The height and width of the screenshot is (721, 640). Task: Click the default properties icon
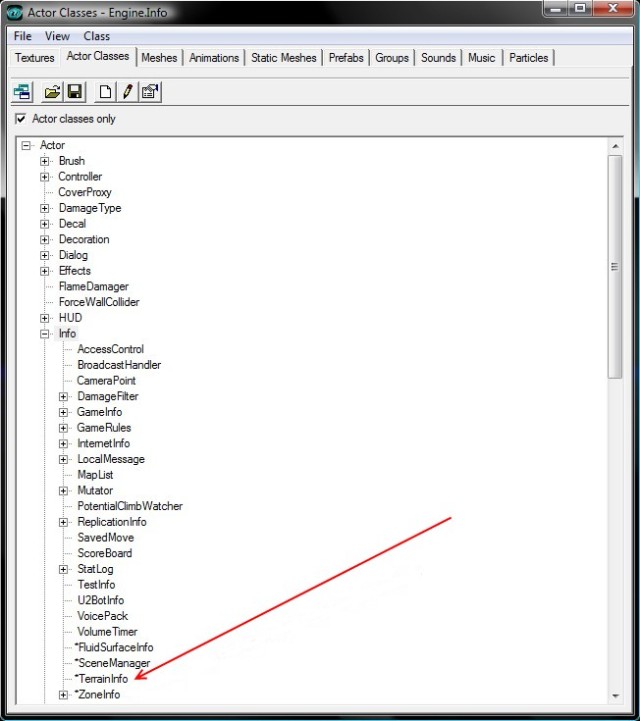pyautogui.click(x=149, y=92)
